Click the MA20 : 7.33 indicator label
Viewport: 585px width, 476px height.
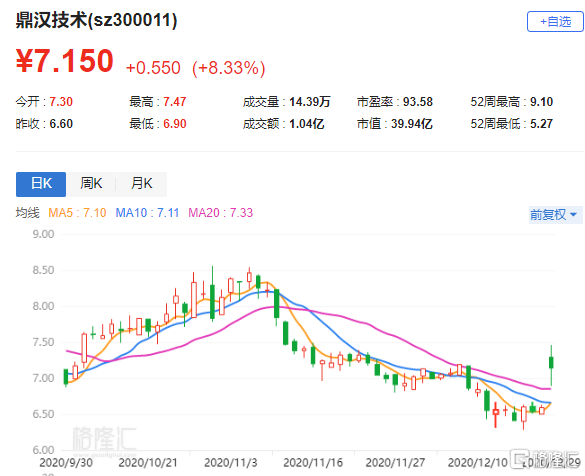pos(220,213)
